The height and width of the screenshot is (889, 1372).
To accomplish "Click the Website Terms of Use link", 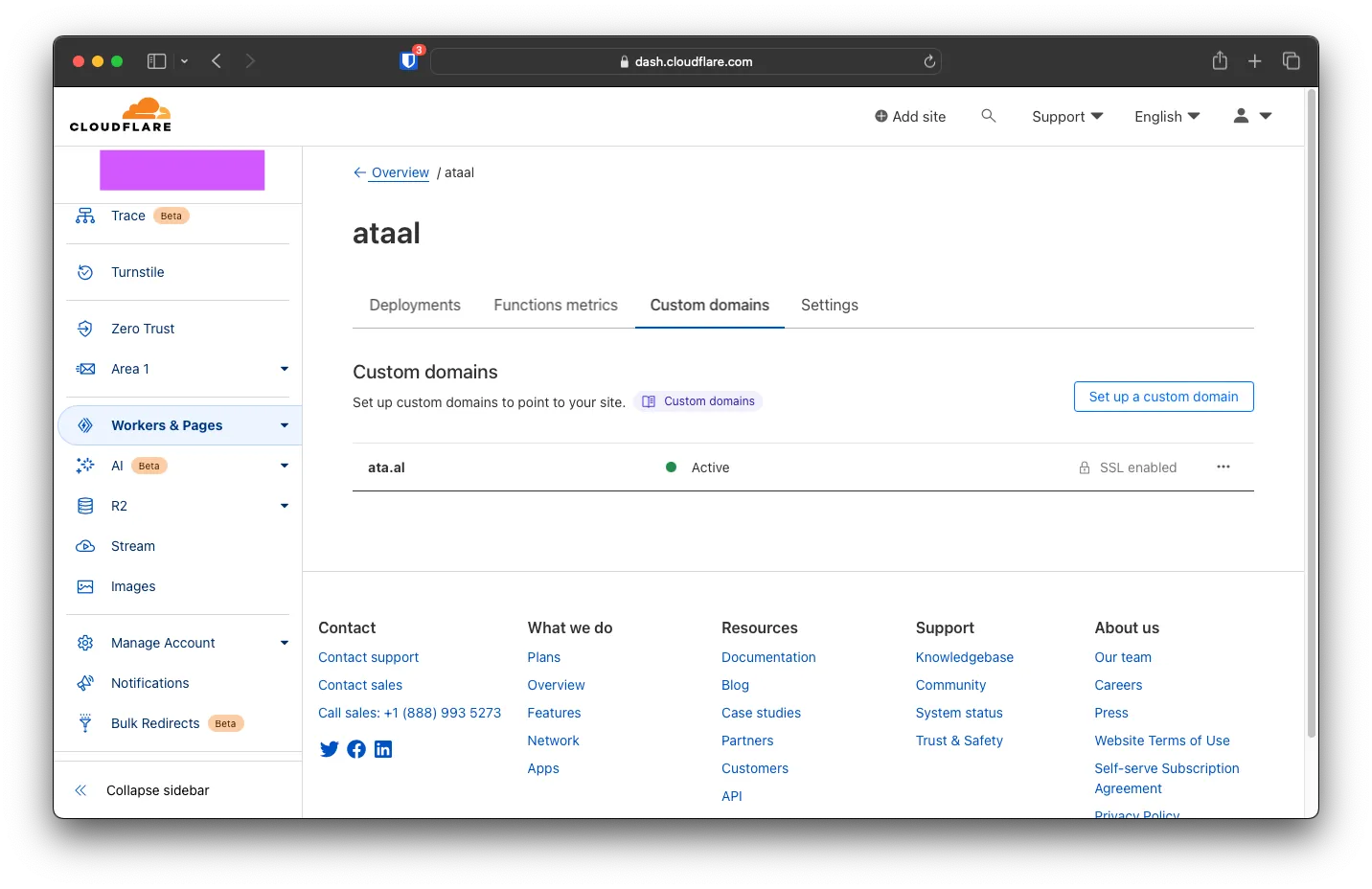I will (x=1162, y=741).
